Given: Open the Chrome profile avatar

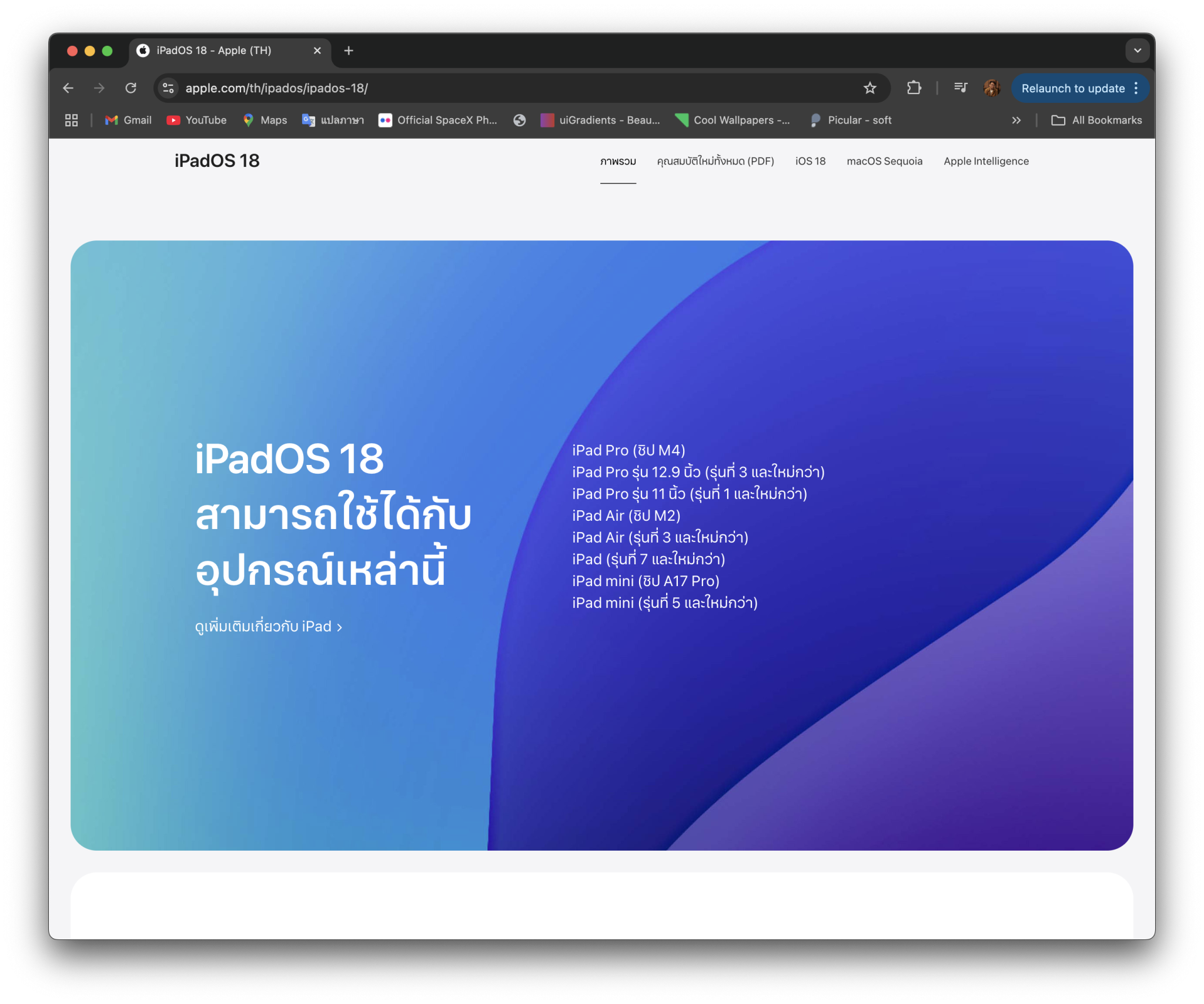Looking at the screenshot, I should pos(992,88).
